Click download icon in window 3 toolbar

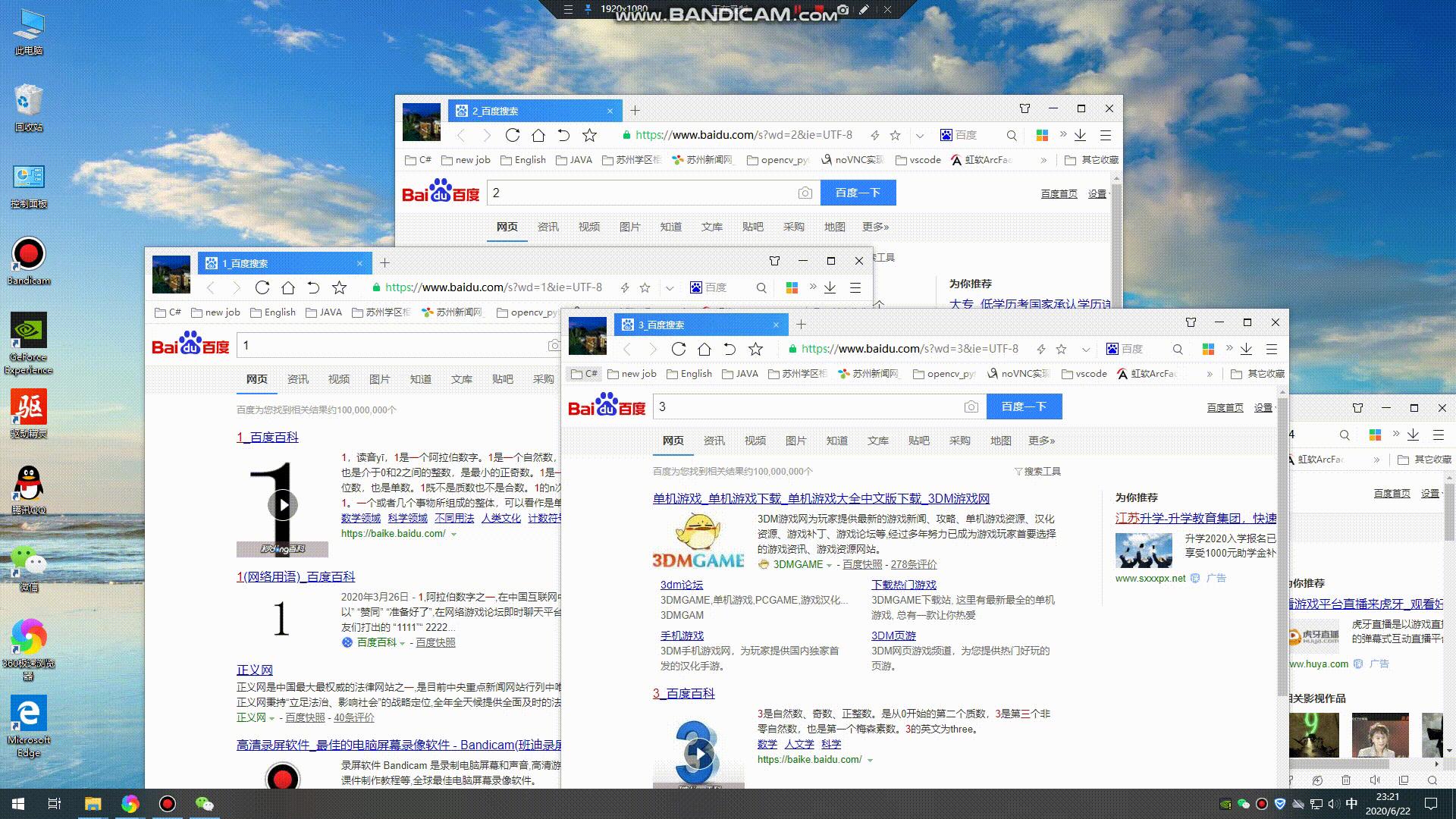1246,349
